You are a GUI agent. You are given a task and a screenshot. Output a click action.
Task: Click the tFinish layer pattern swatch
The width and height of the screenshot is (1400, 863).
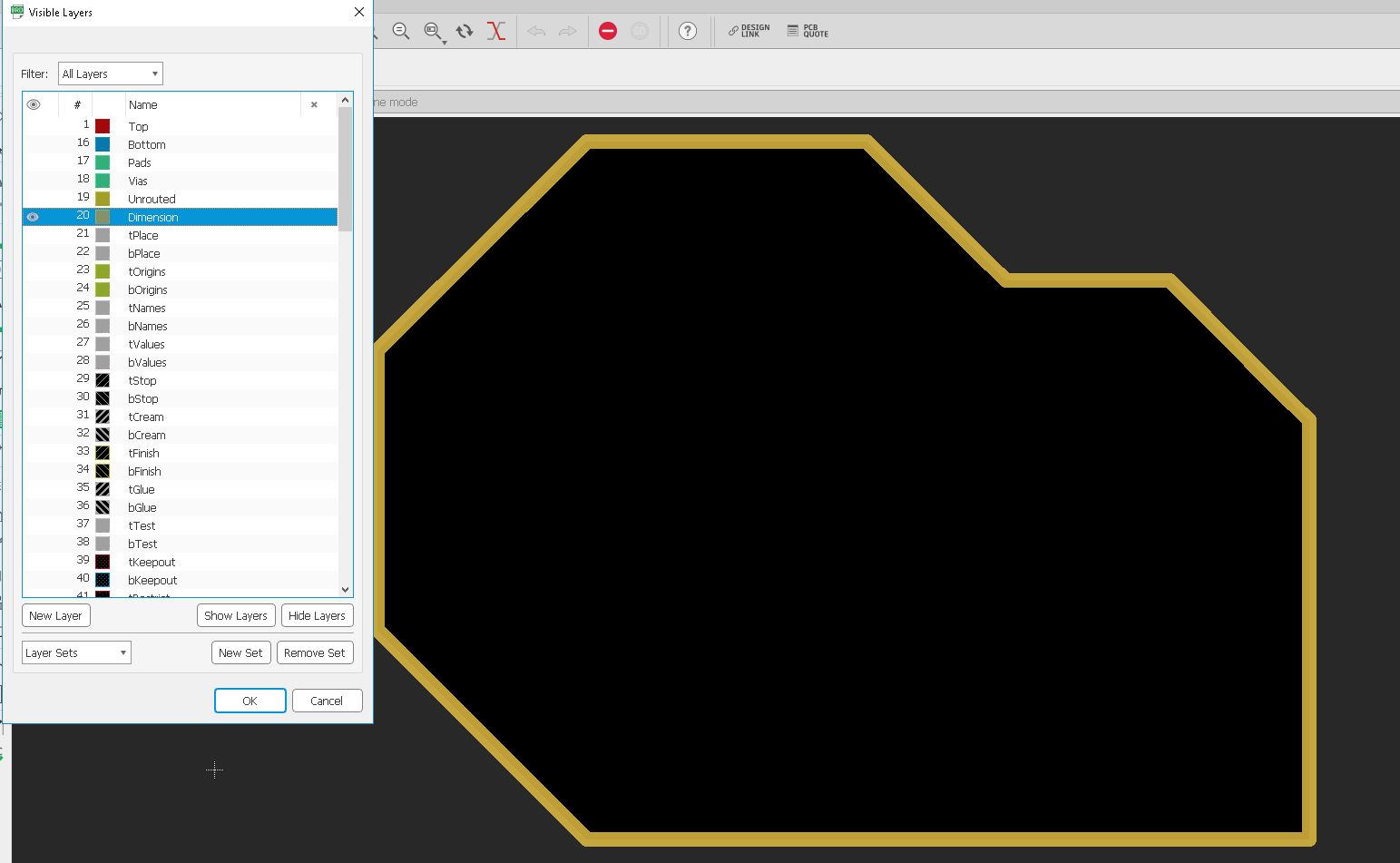click(x=103, y=453)
